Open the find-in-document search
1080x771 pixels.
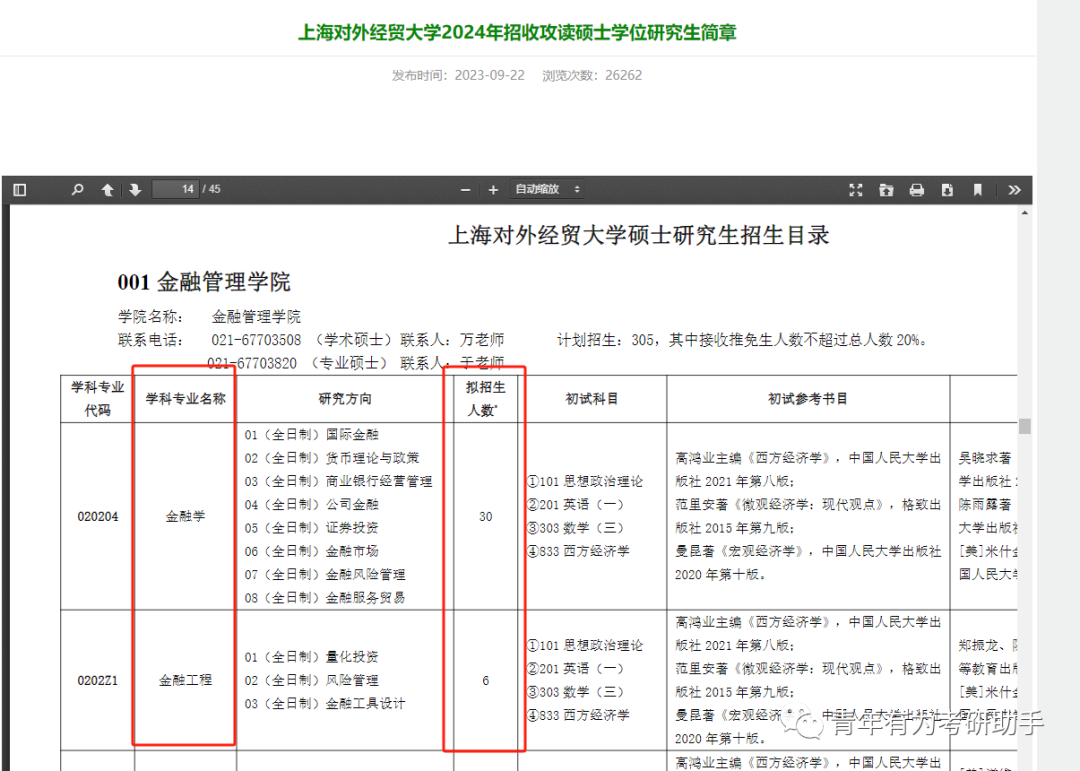(x=77, y=189)
